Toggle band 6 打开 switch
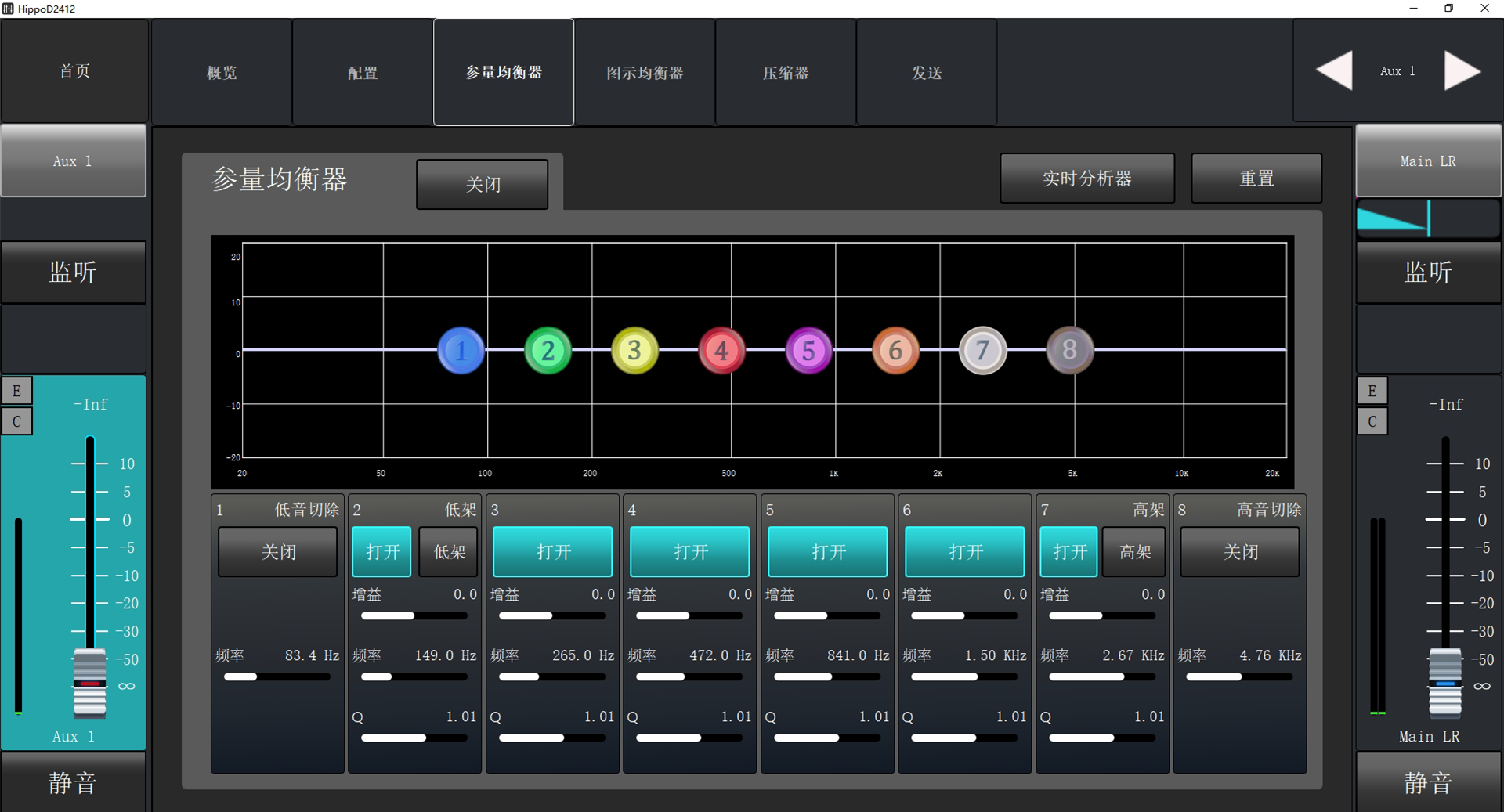Screen dimensions: 1504x812 tap(965, 552)
